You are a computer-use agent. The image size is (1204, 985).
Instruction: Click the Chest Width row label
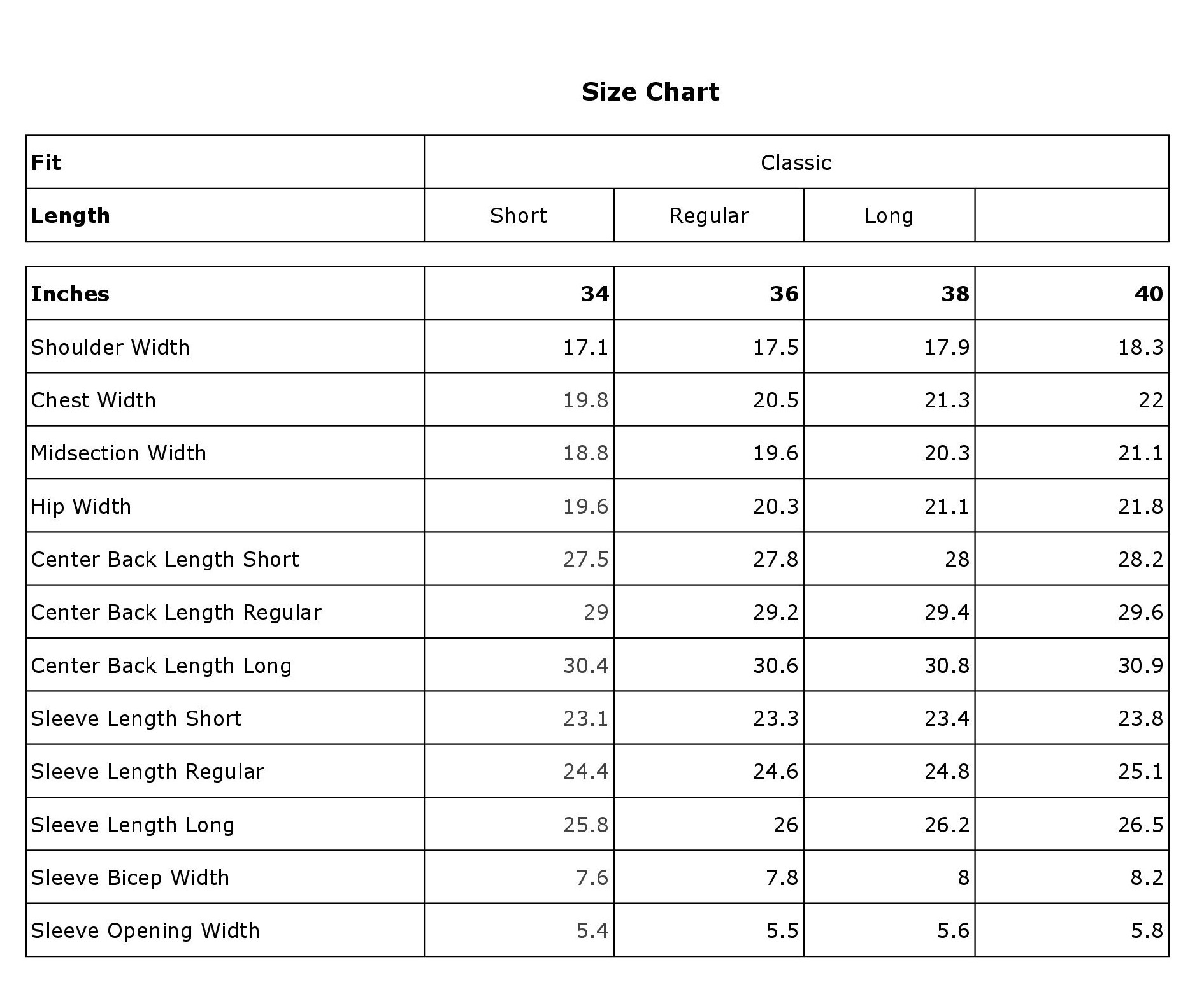pos(94,400)
